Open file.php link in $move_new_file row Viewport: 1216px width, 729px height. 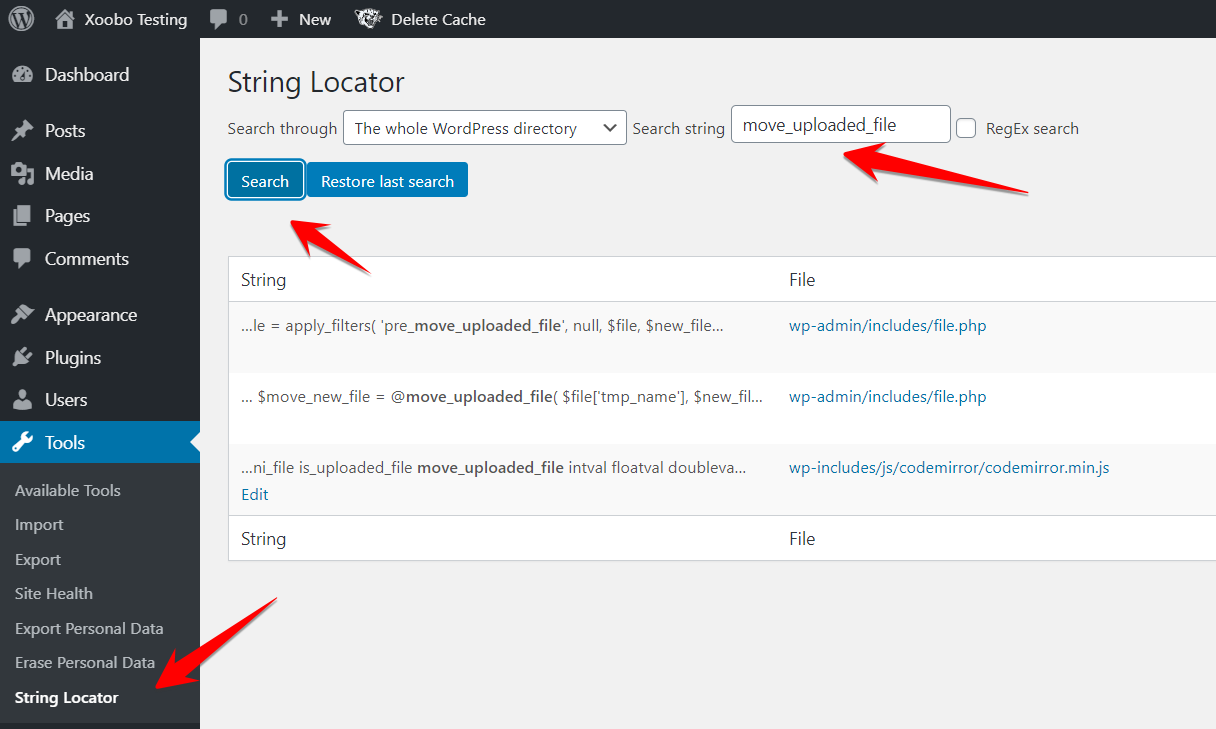tap(888, 397)
